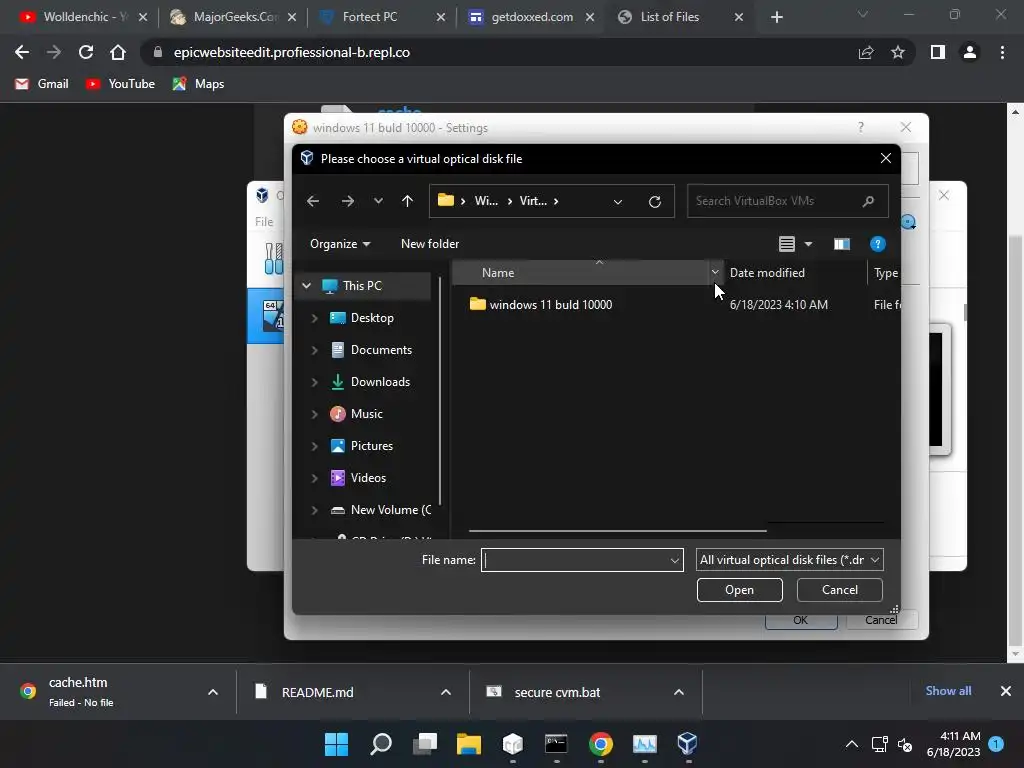This screenshot has height=768, width=1024.
Task: Reload the current browser page
Action: point(86,52)
